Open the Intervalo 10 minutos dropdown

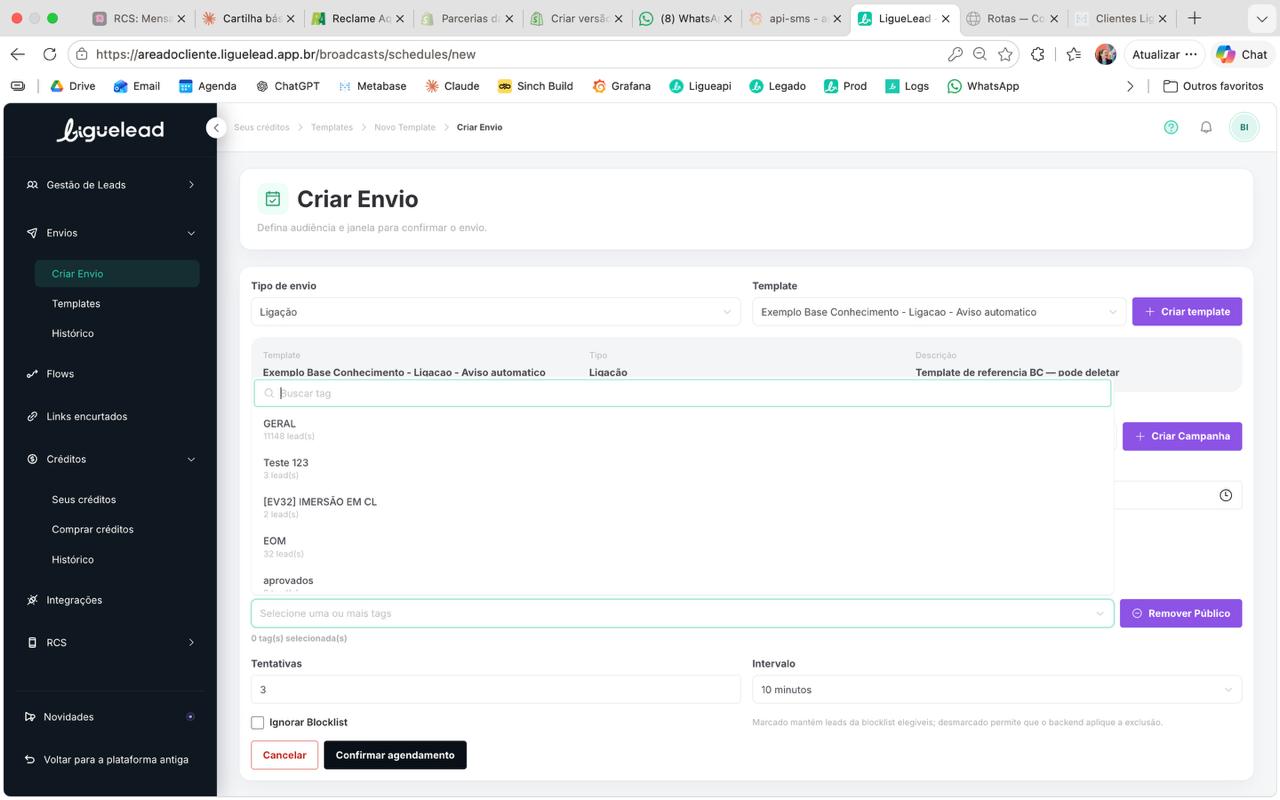[997, 689]
